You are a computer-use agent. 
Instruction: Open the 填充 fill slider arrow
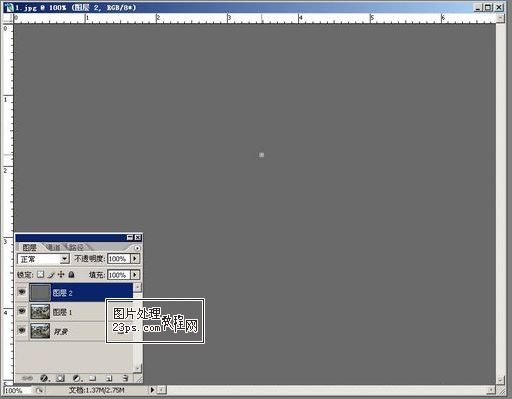click(135, 275)
